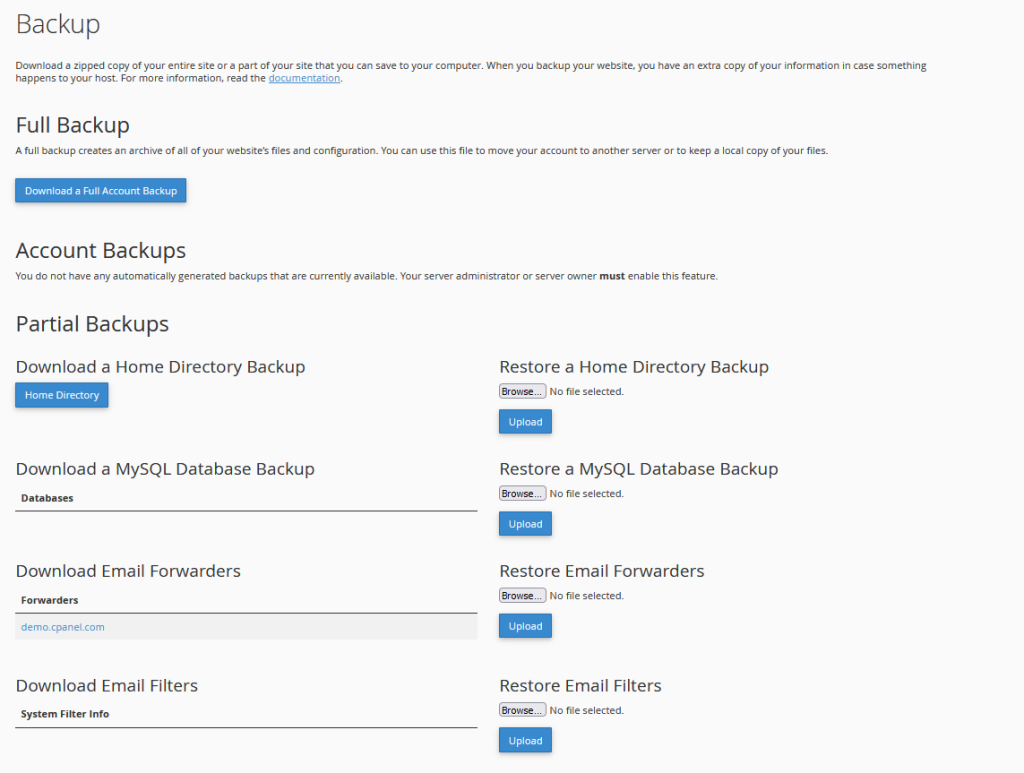Click the System Filter Info header
Image resolution: width=1024 pixels, height=773 pixels.
coord(65,714)
